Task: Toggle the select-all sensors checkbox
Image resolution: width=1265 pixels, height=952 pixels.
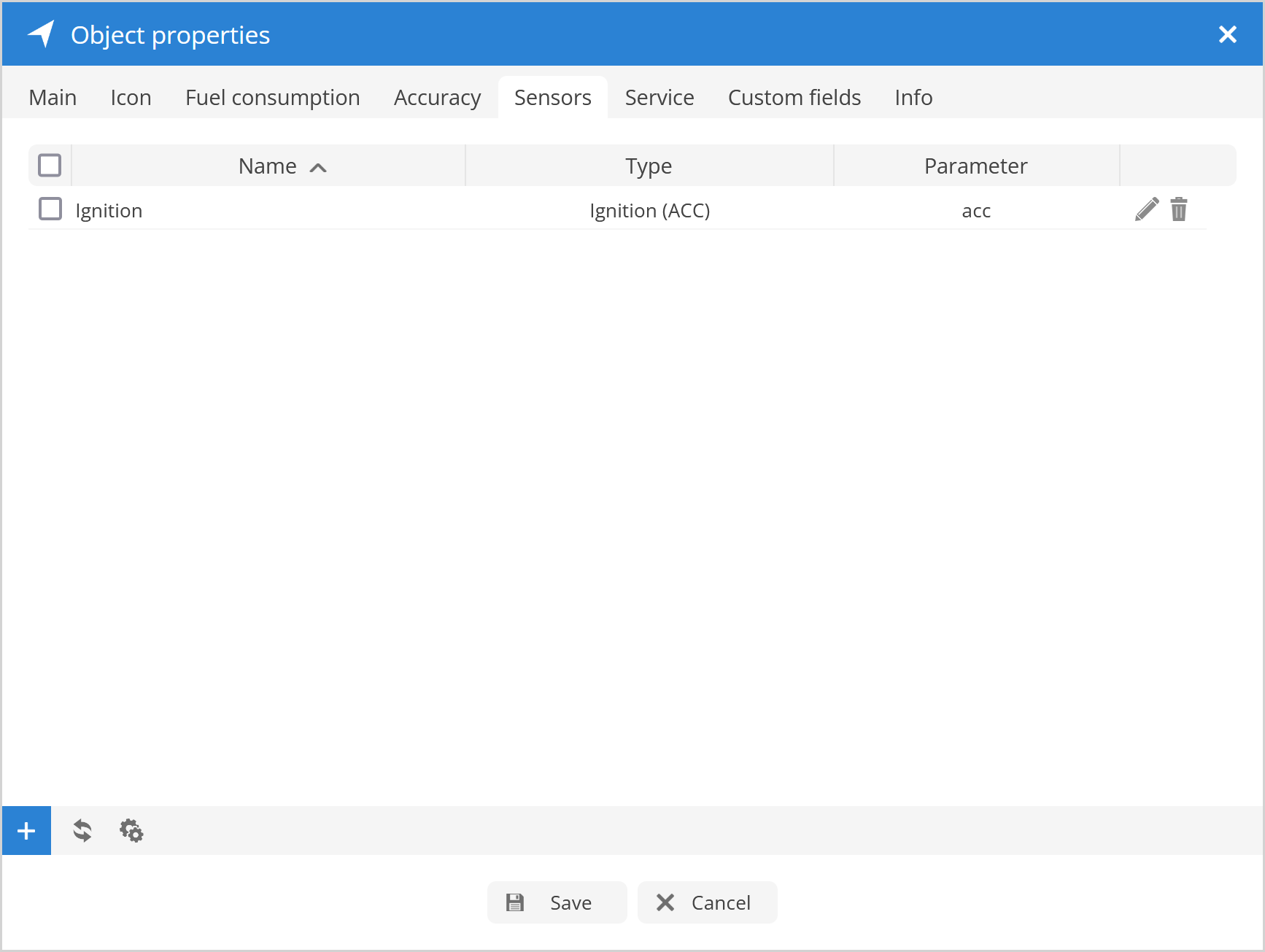Action: coord(50,166)
